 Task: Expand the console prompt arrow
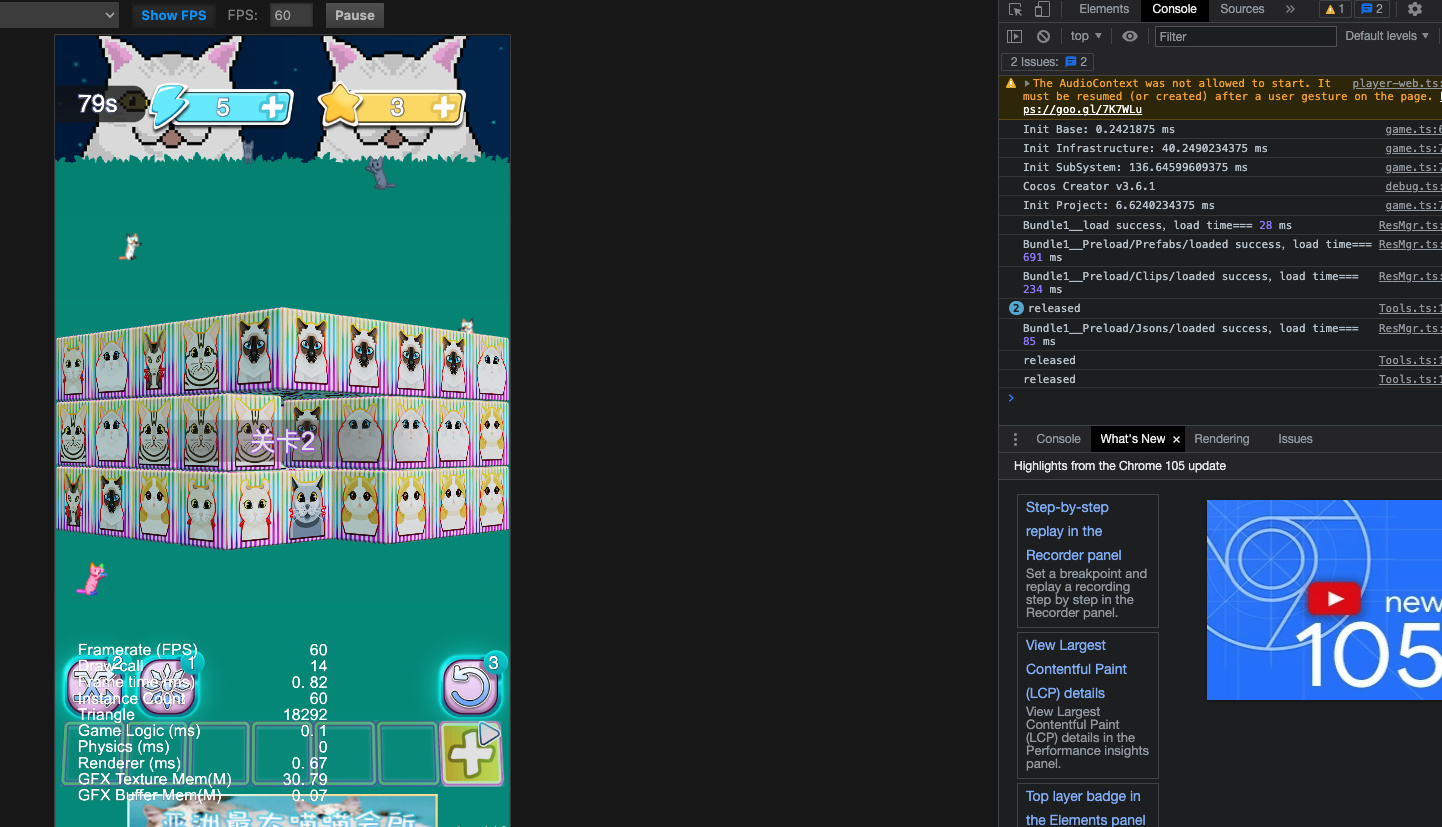coord(1011,398)
